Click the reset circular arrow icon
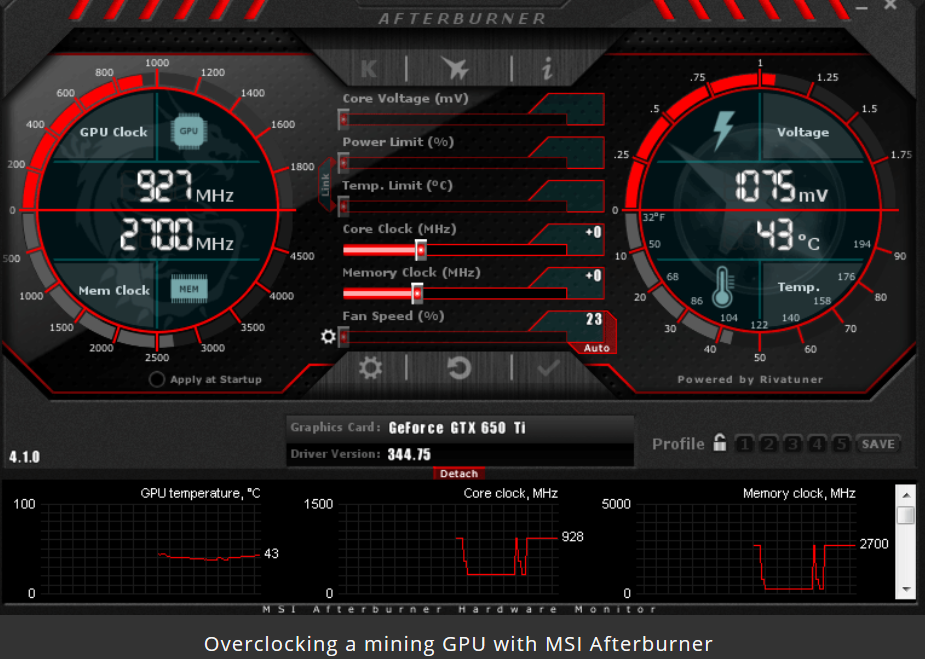The height and width of the screenshot is (659, 925). tap(459, 368)
